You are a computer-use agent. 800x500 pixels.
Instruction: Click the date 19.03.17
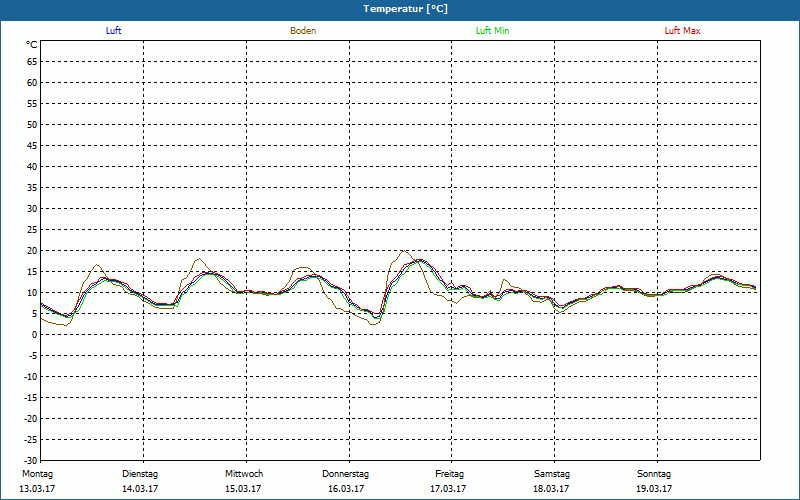pos(654,489)
